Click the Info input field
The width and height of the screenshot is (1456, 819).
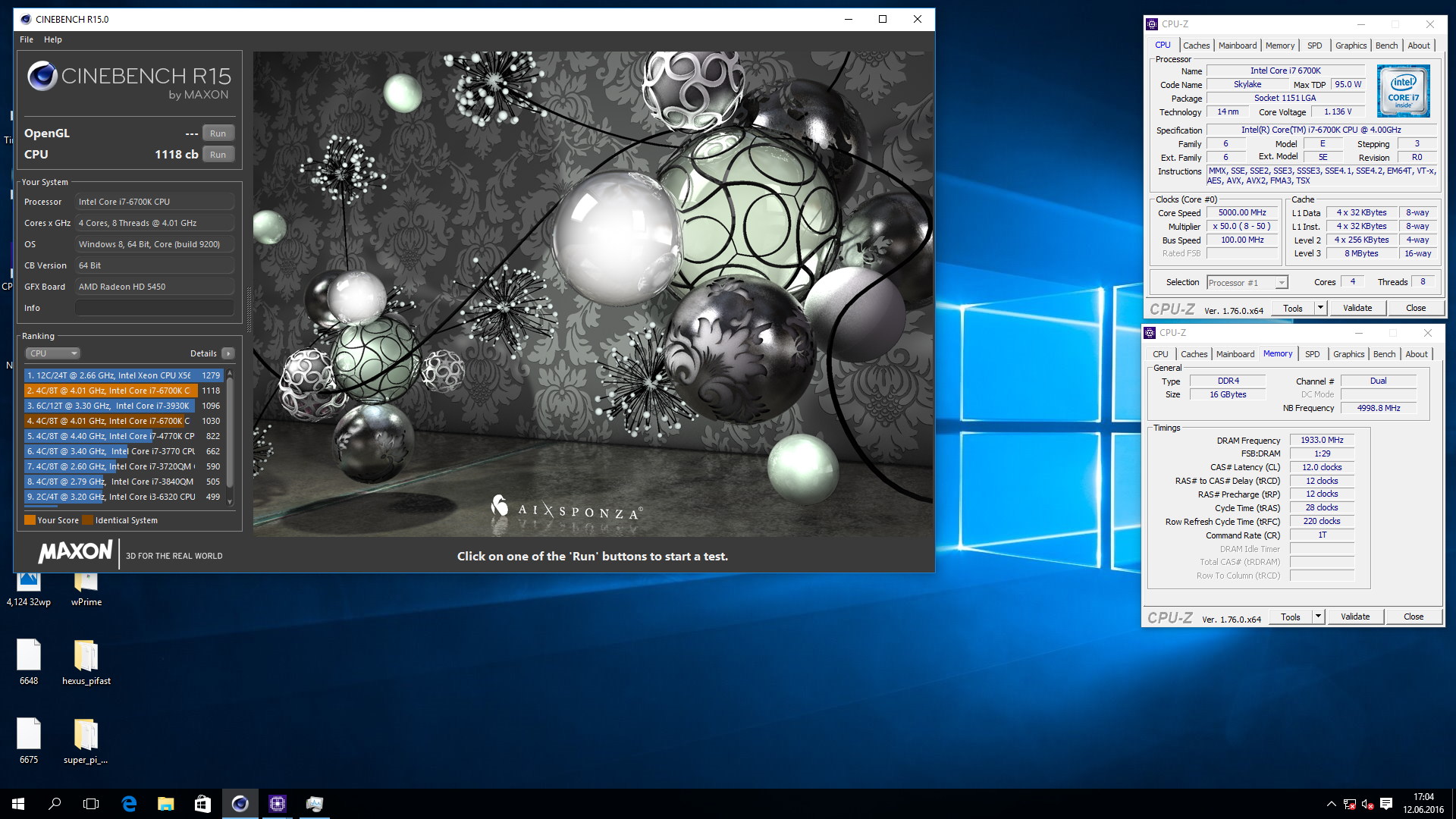154,308
